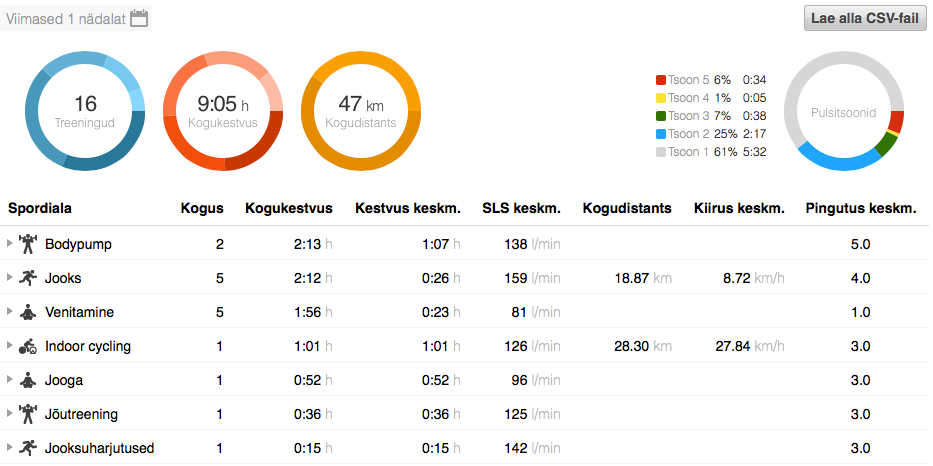Sort by Kogukestvus column header
This screenshot has height=466, width=933.
click(289, 208)
